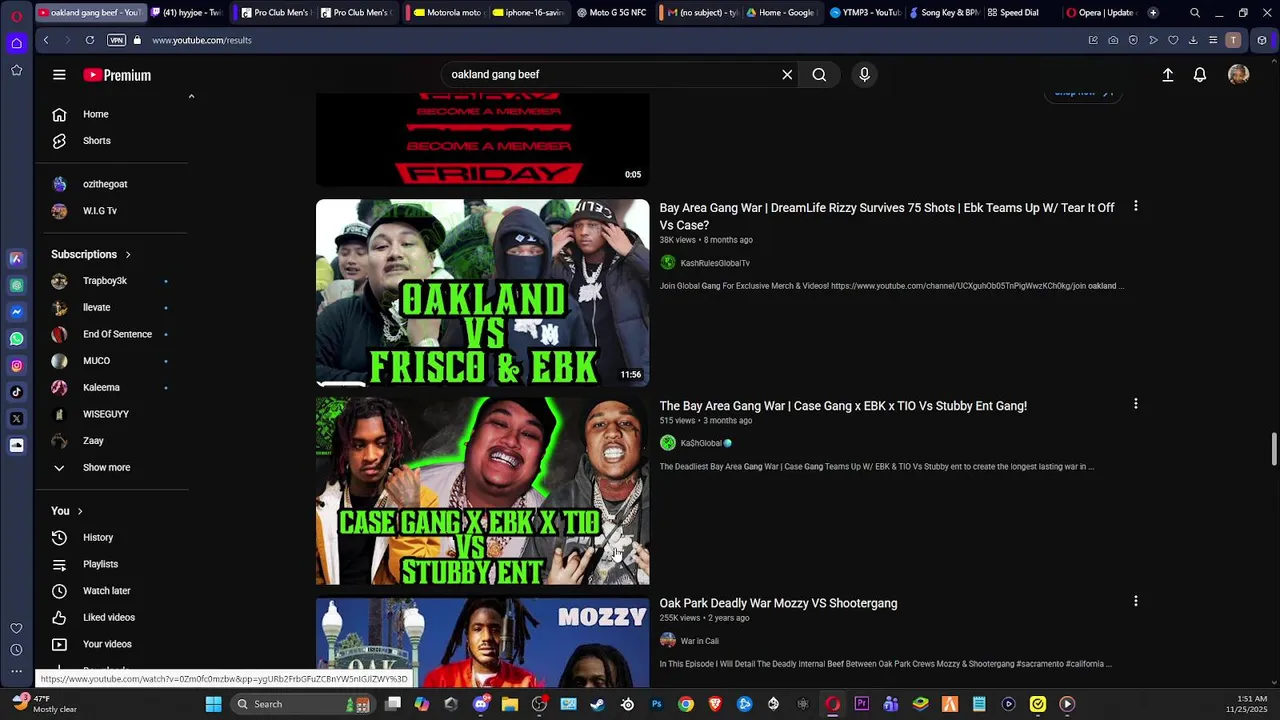Open the Windows Start button

point(213,704)
